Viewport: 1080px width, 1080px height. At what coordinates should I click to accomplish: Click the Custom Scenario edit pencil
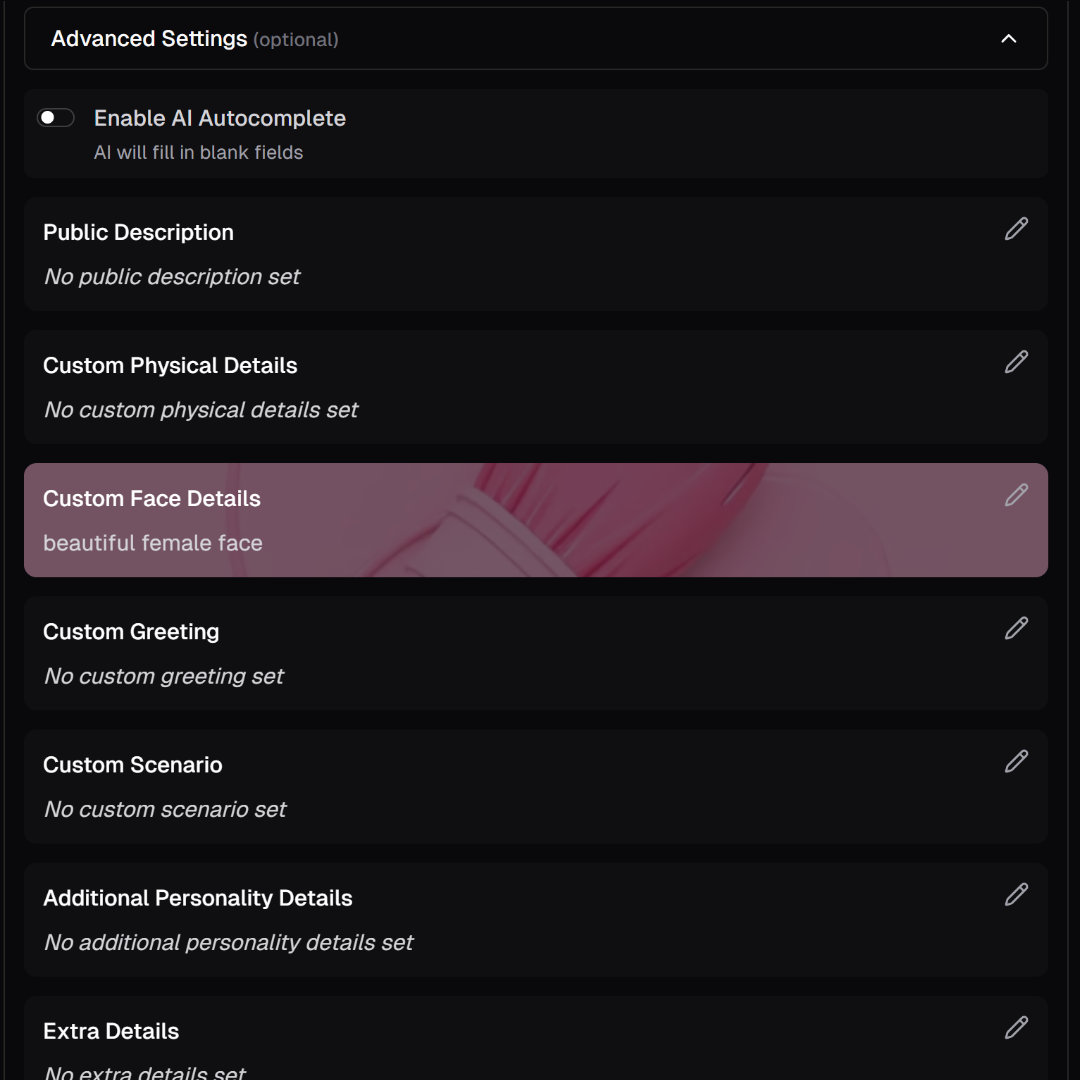pos(1016,761)
